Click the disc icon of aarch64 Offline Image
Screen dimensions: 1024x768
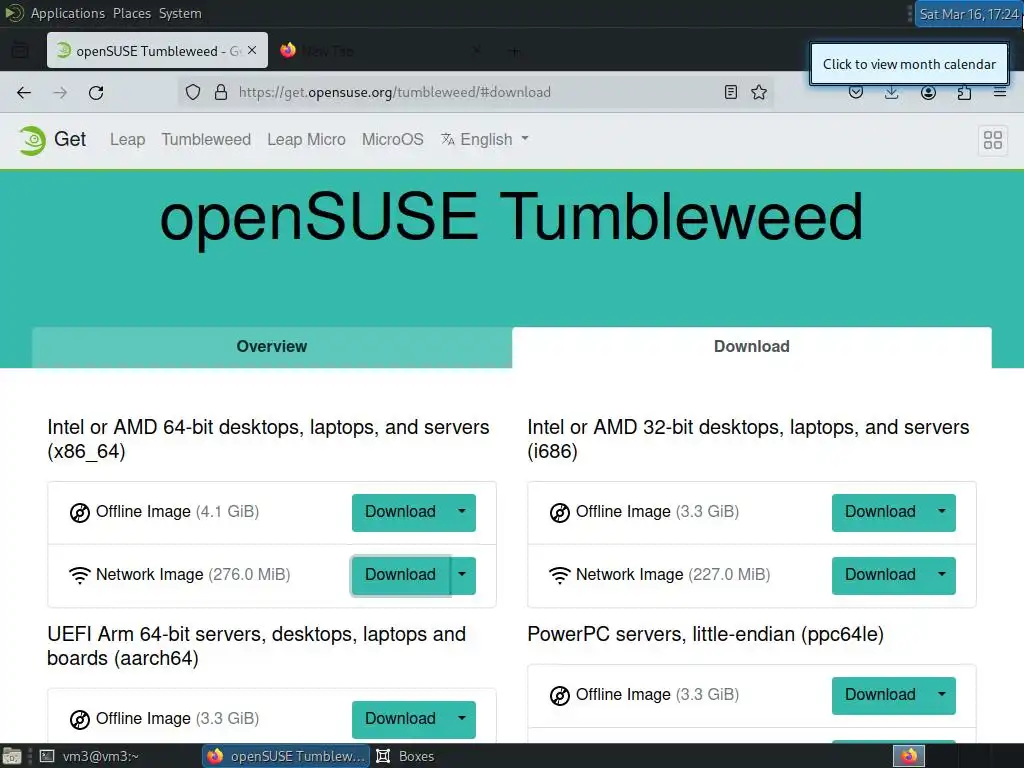tap(80, 719)
